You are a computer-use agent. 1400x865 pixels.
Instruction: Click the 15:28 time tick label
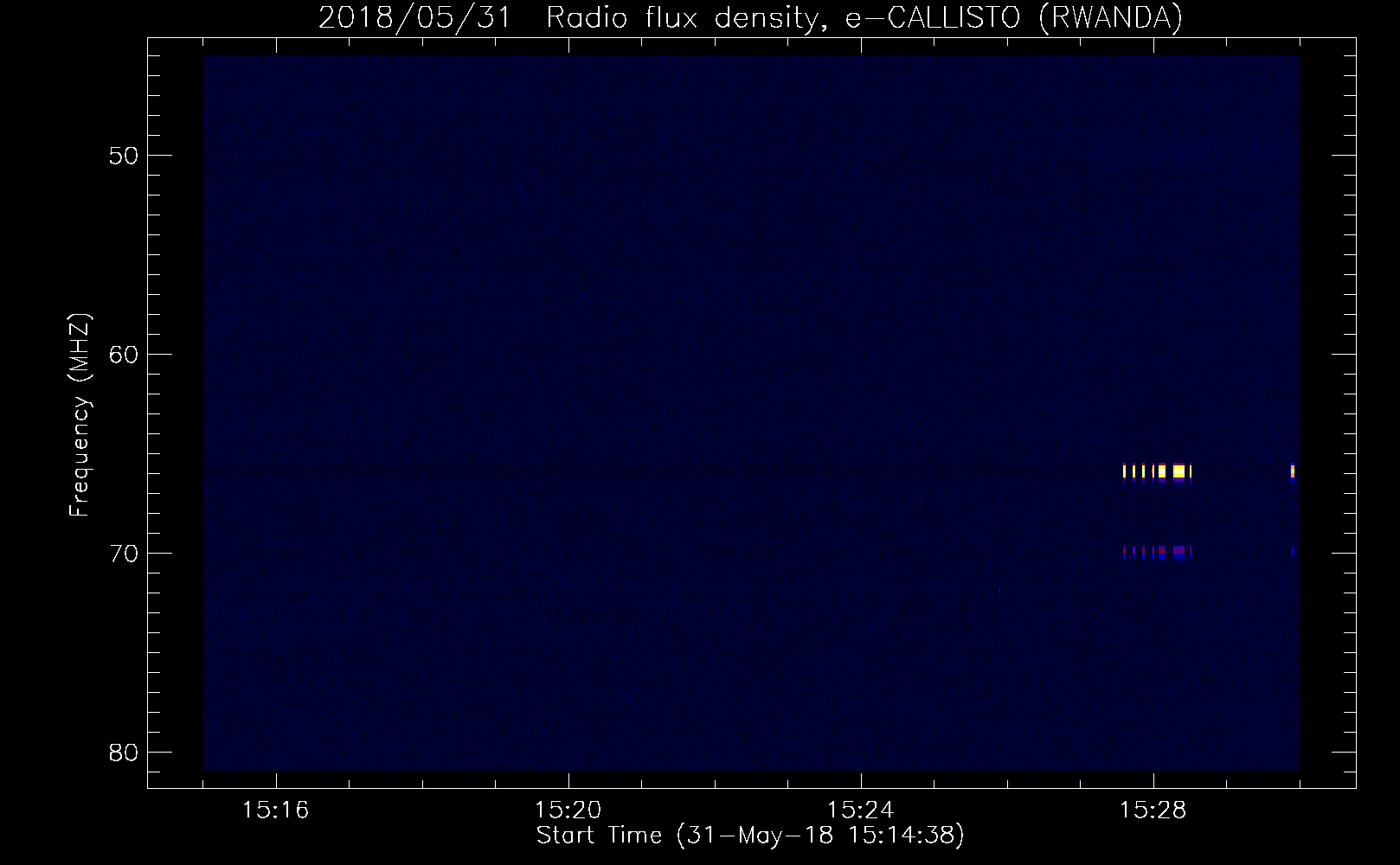pos(1153,811)
